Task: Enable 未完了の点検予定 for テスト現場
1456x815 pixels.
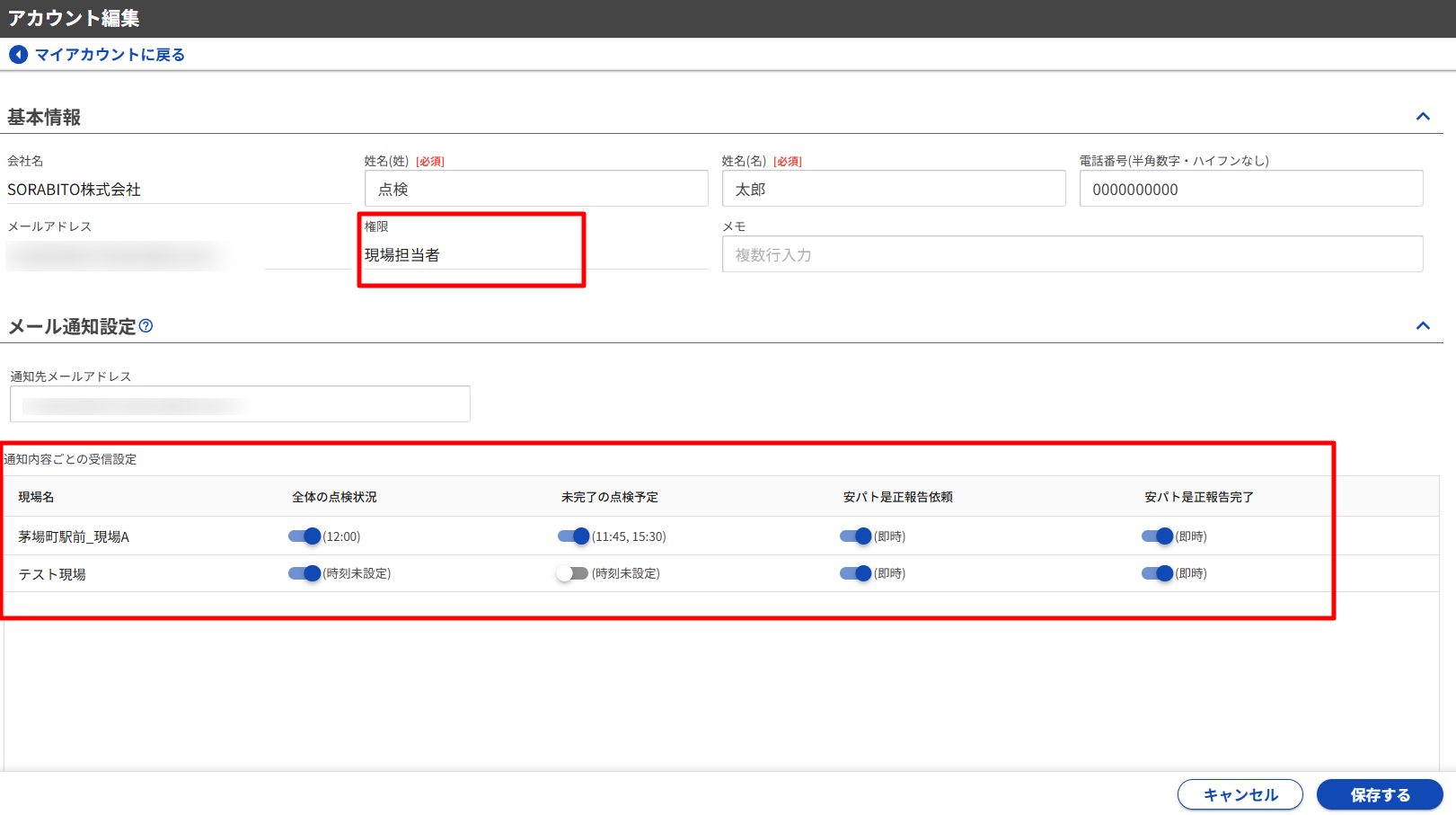Action: click(x=572, y=573)
